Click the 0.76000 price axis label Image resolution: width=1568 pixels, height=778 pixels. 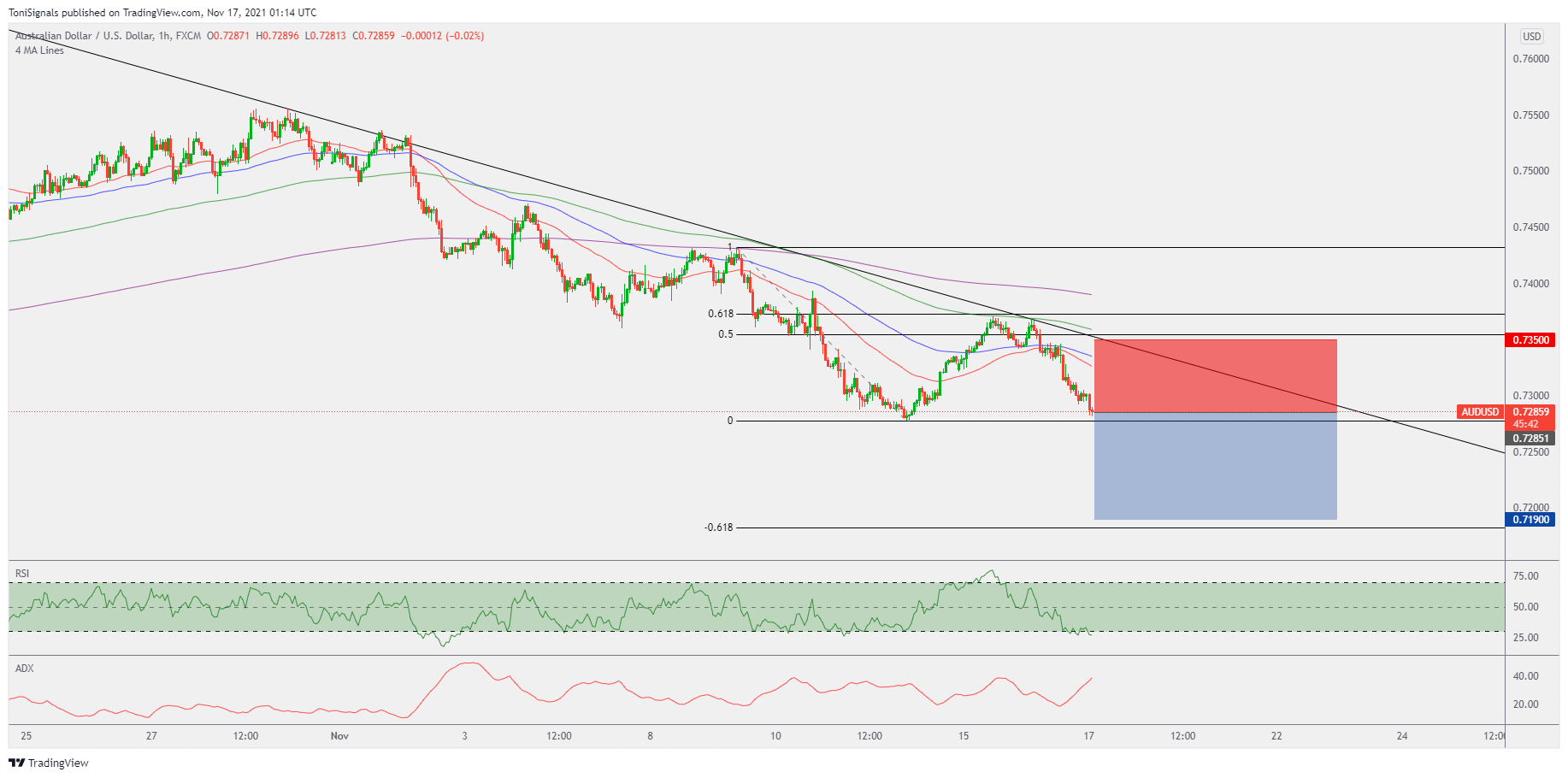1530,59
